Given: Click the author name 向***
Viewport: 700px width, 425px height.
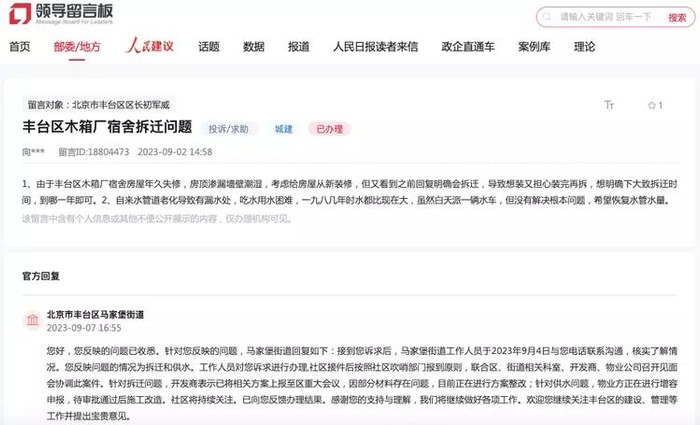Looking at the screenshot, I should [x=33, y=152].
